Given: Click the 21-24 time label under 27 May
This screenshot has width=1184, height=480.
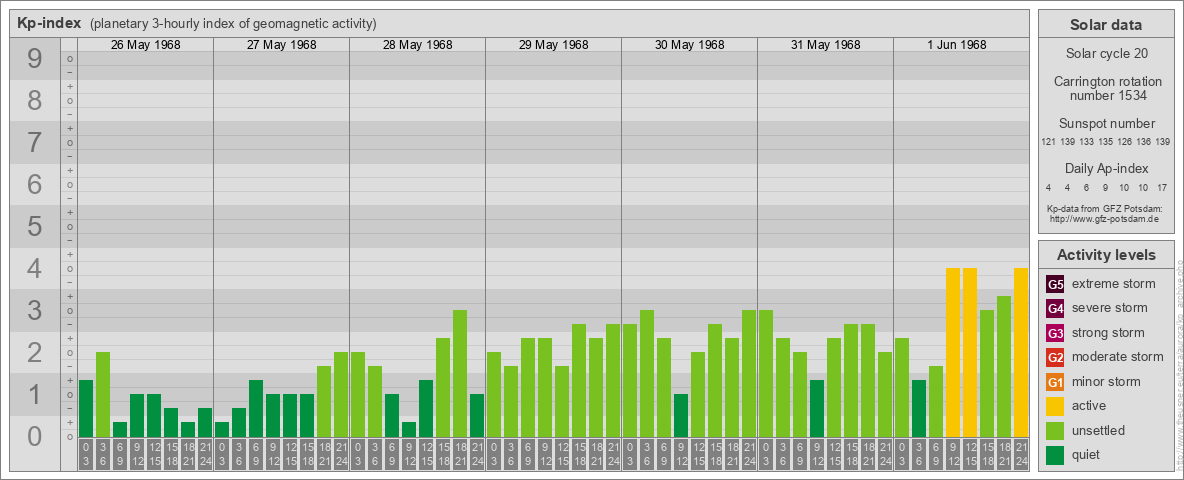Looking at the screenshot, I should coord(341,456).
